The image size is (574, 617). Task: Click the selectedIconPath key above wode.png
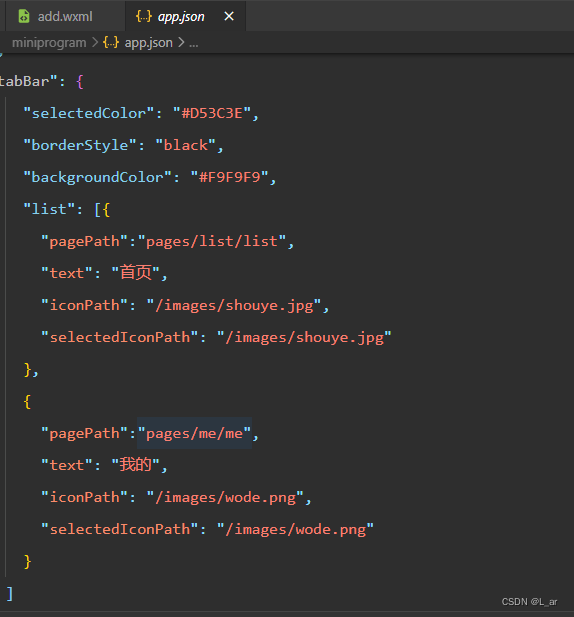(x=120, y=529)
